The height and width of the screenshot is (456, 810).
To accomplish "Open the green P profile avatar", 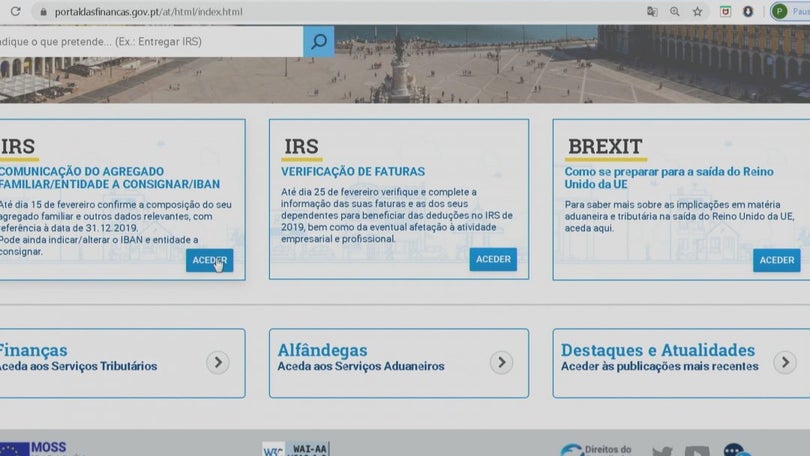I will tap(780, 11).
